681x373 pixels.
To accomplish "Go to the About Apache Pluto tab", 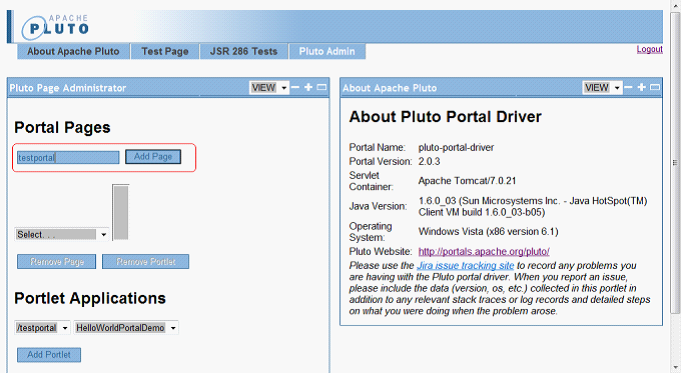I will 73,51.
